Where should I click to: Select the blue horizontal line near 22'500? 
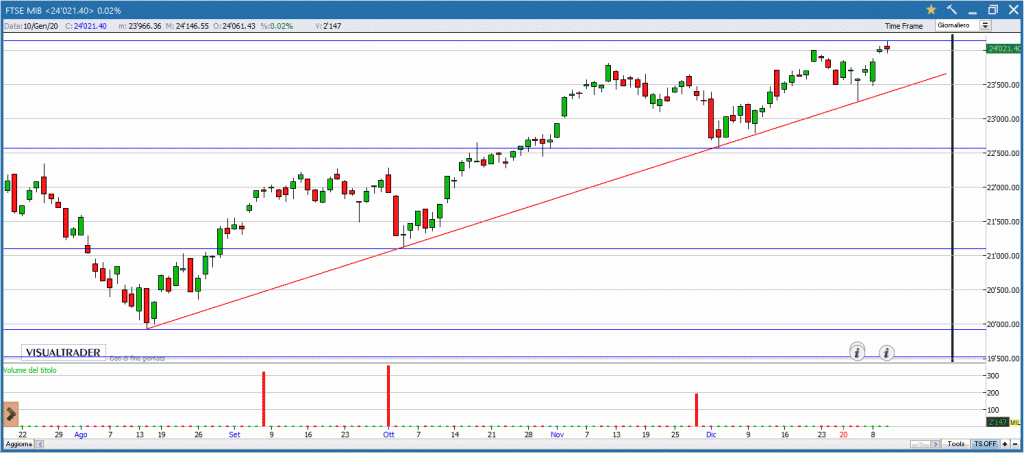point(300,149)
